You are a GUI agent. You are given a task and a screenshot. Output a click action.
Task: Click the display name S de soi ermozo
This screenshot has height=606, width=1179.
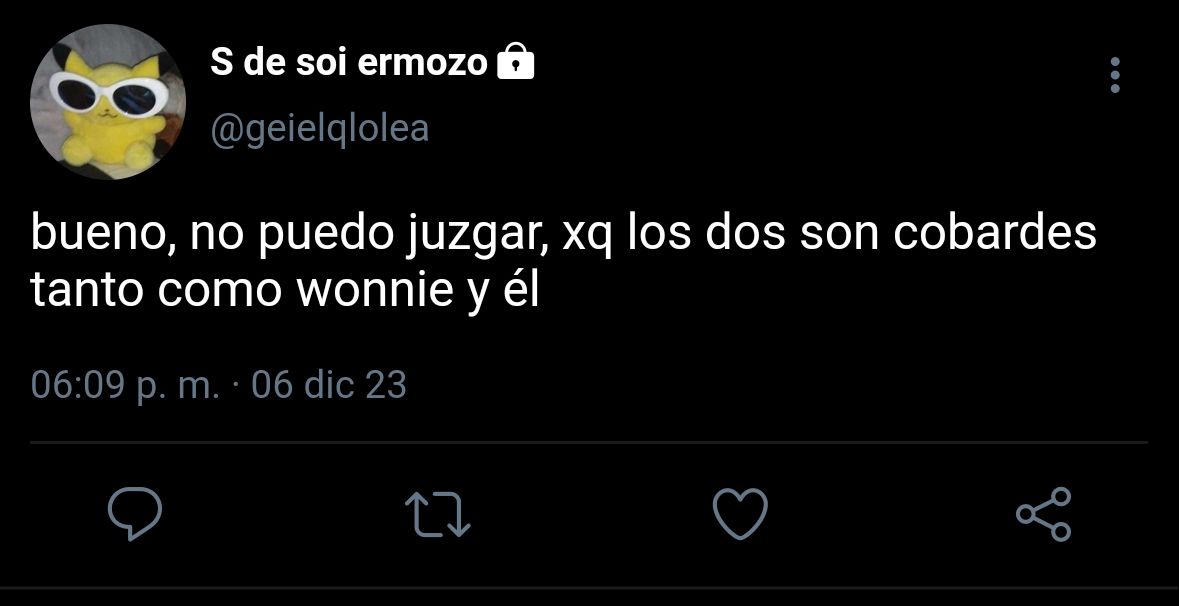click(x=349, y=62)
